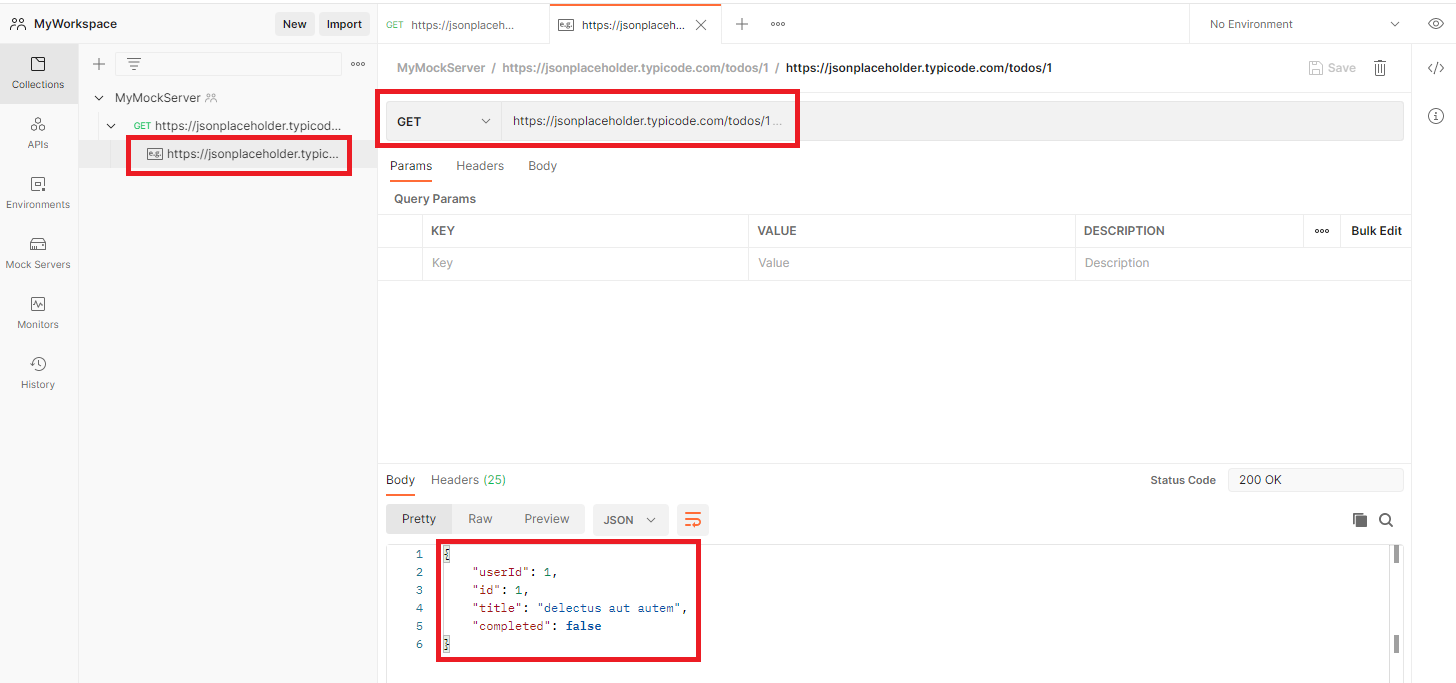Click MyMockServer breadcrumb link
This screenshot has height=683, width=1456.
coord(441,68)
